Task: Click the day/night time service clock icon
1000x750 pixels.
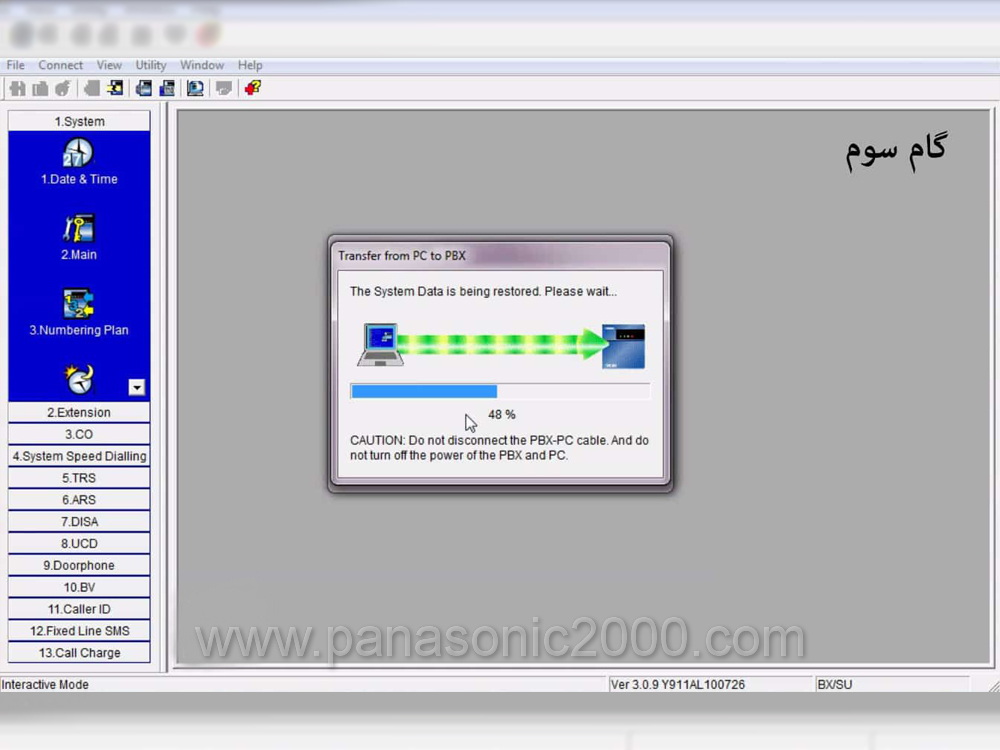Action: click(78, 379)
